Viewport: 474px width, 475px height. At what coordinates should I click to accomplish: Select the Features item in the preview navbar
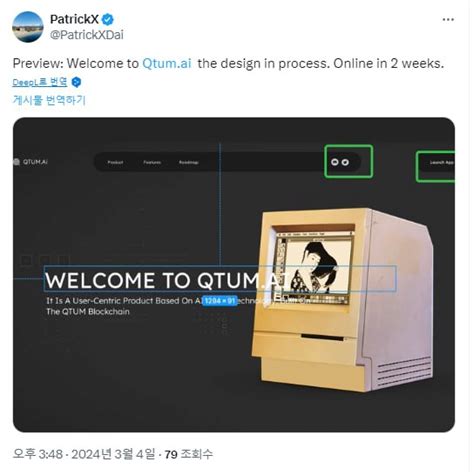point(152,162)
